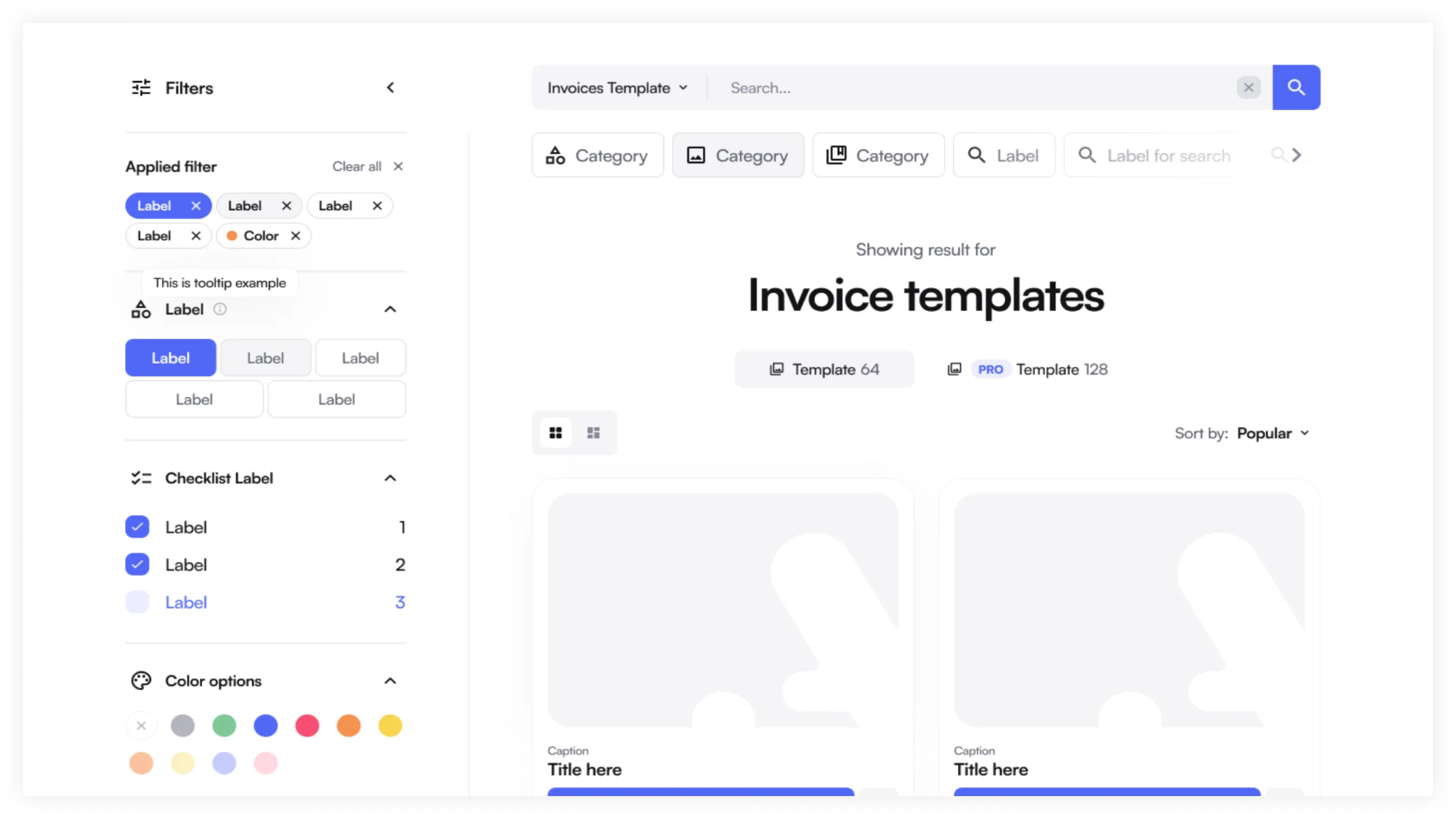Remove the Color applied filter chip
Image resolution: width=1456 pixels, height=819 pixels.
pyautogui.click(x=295, y=236)
